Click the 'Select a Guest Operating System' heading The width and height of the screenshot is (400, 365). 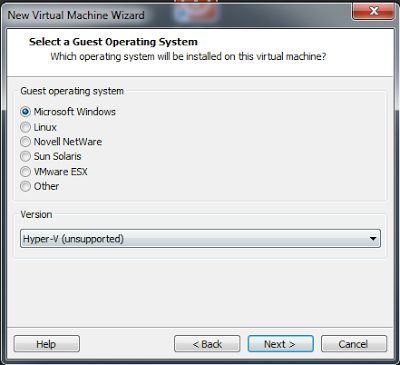113,42
